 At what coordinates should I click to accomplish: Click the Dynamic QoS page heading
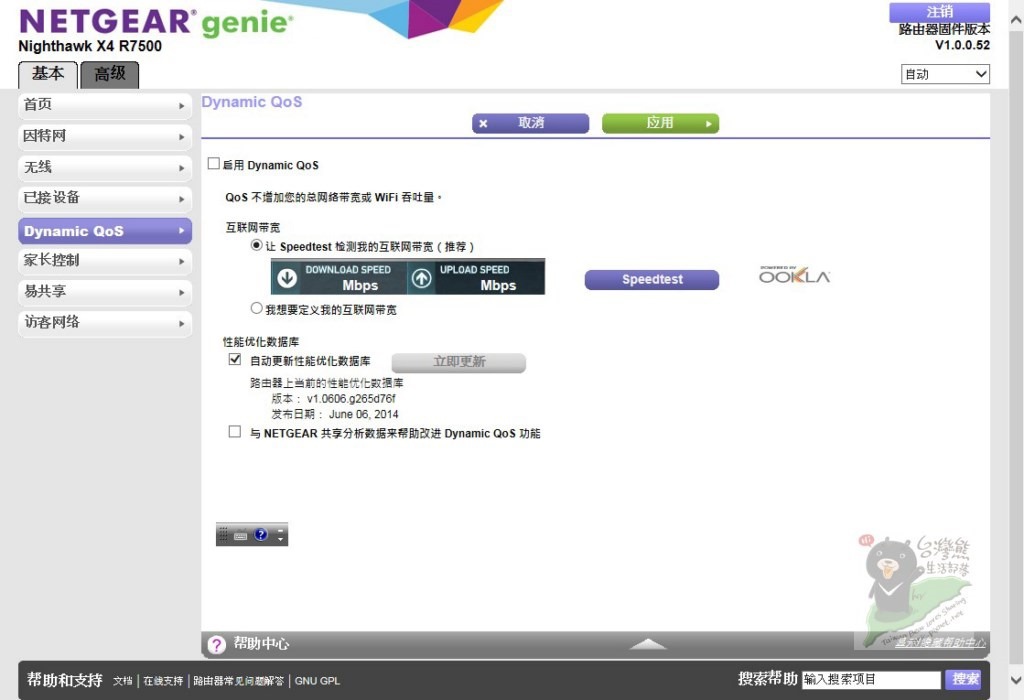point(251,102)
